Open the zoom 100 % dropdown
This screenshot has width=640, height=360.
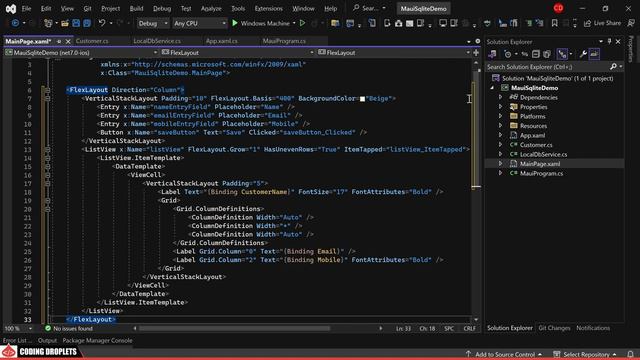(x=18, y=328)
